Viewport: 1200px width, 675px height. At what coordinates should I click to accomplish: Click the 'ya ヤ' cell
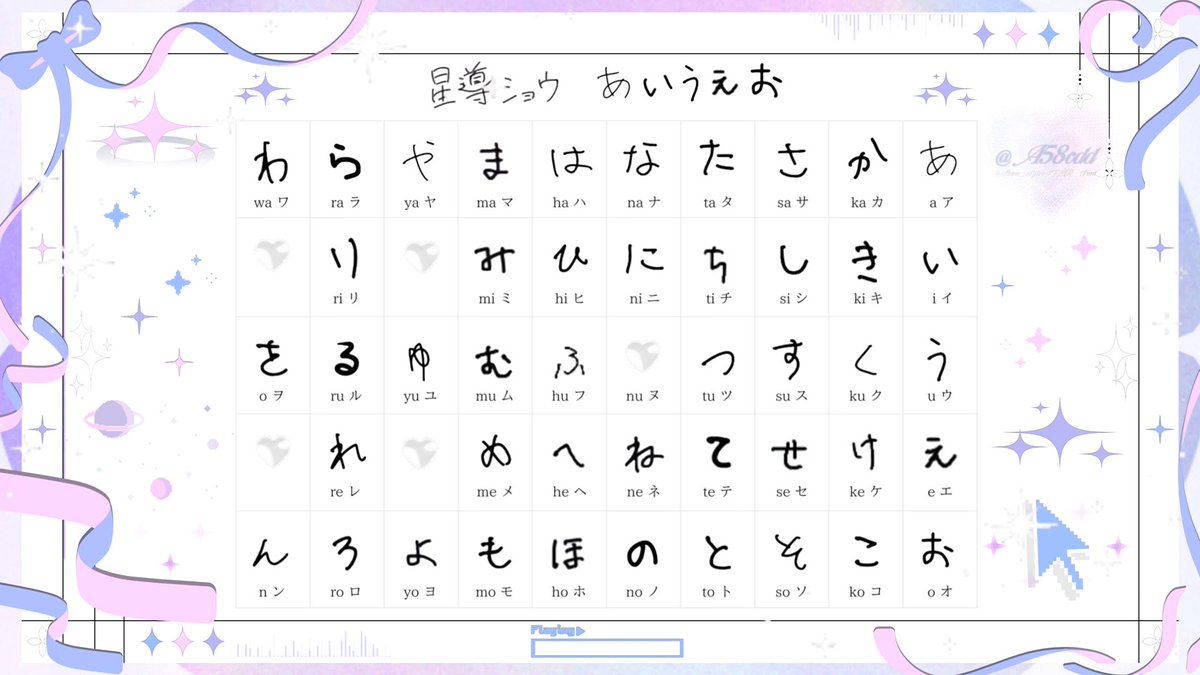pyautogui.click(x=421, y=169)
